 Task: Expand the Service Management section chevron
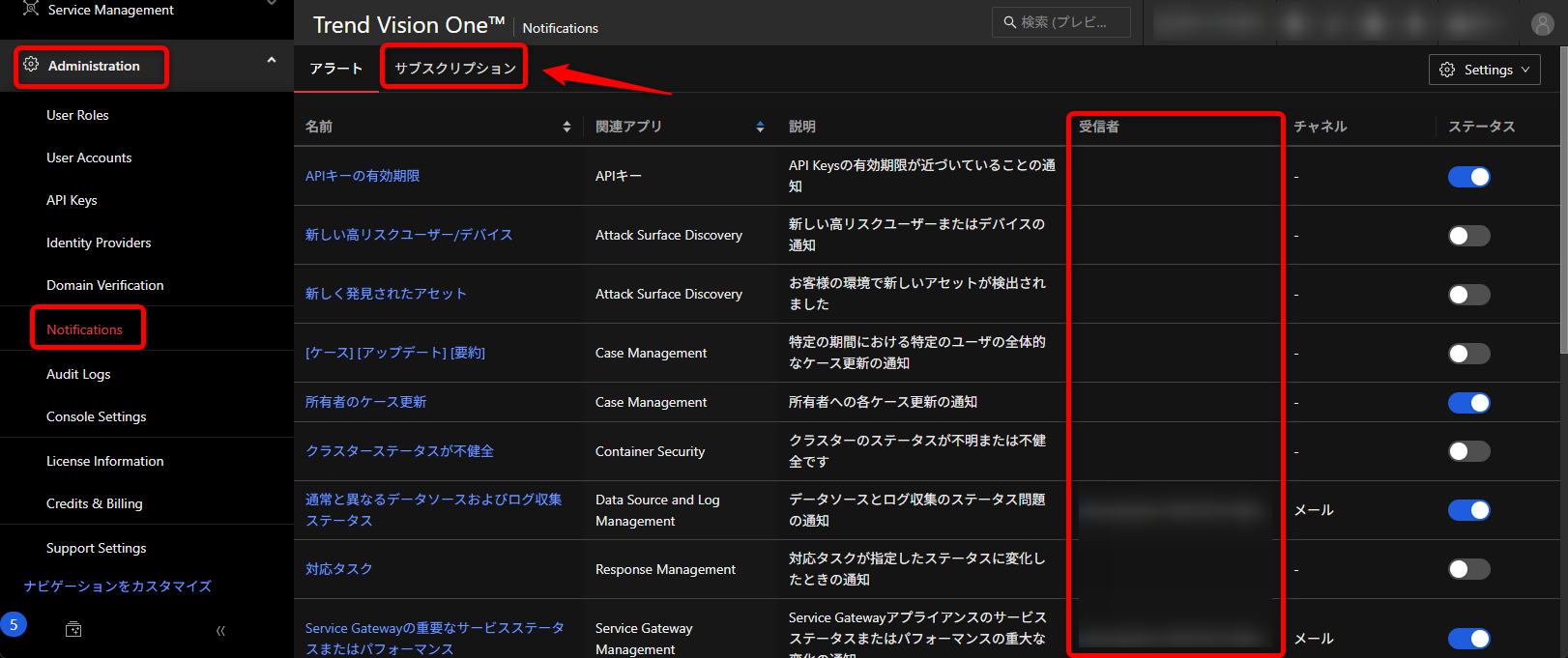272,4
